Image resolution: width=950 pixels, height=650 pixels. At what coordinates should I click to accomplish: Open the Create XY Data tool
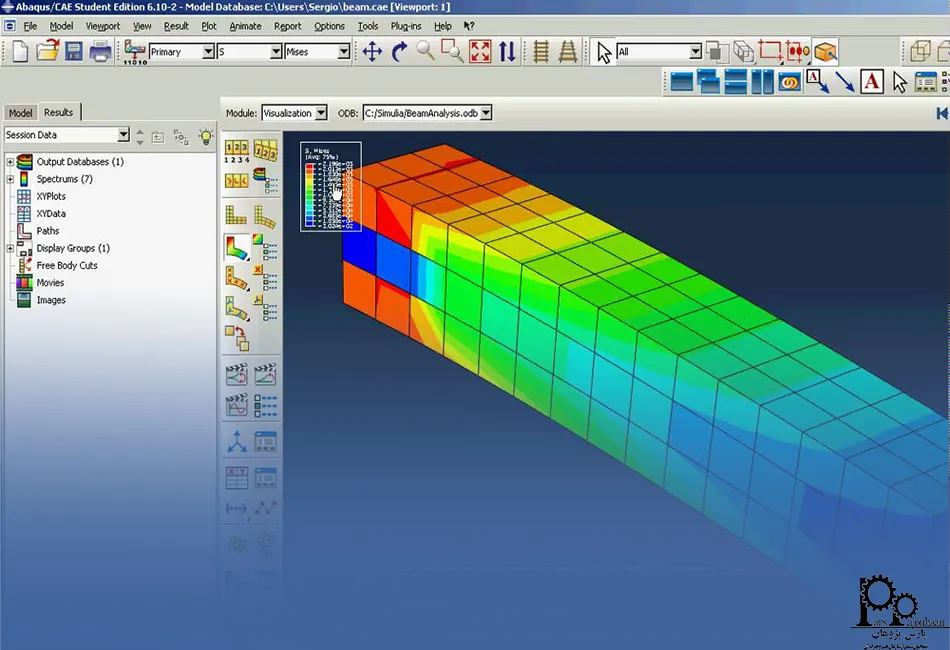(236, 478)
